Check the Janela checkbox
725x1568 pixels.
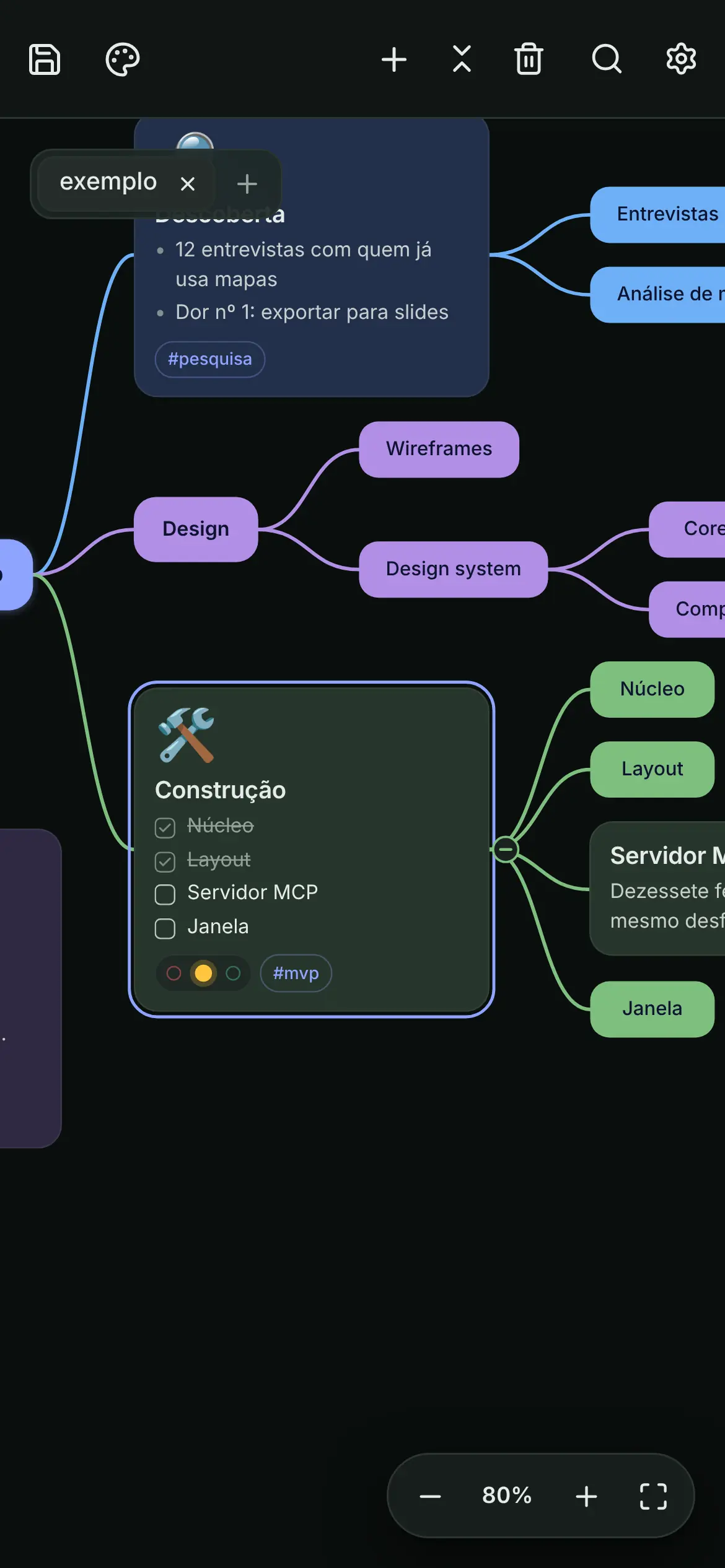point(165,928)
